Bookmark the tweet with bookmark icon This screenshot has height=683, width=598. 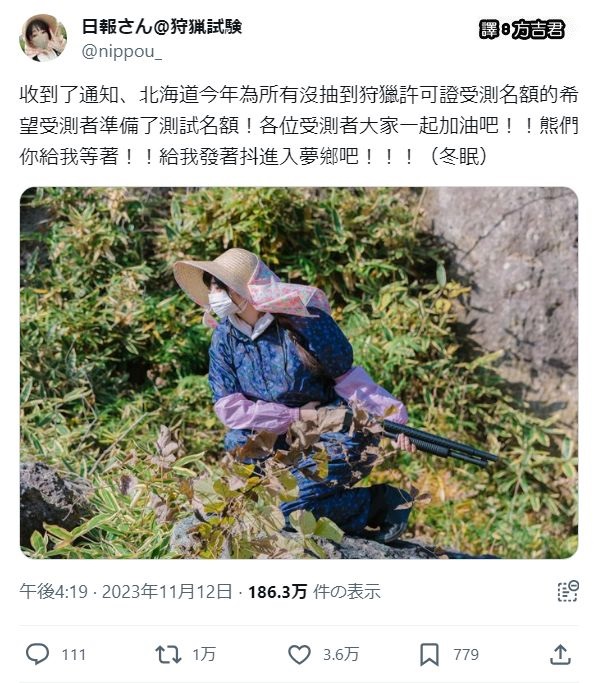coord(429,655)
